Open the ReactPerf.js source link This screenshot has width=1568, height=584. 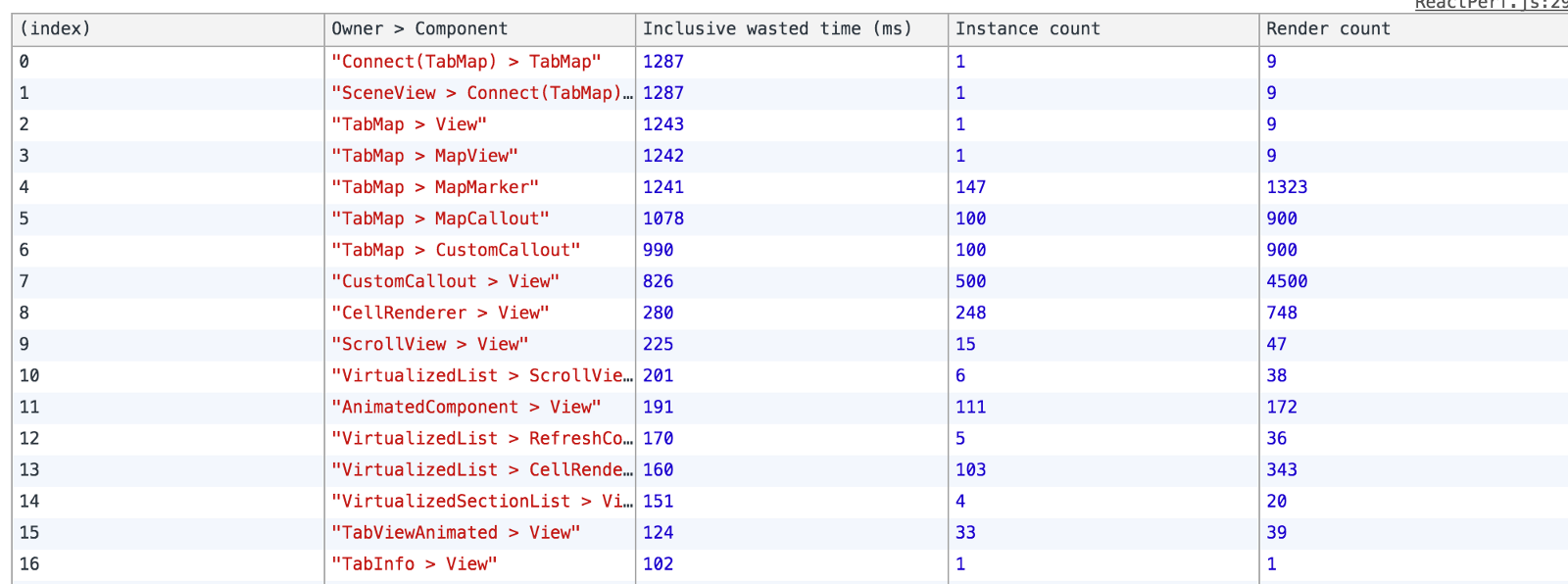coord(1490,5)
